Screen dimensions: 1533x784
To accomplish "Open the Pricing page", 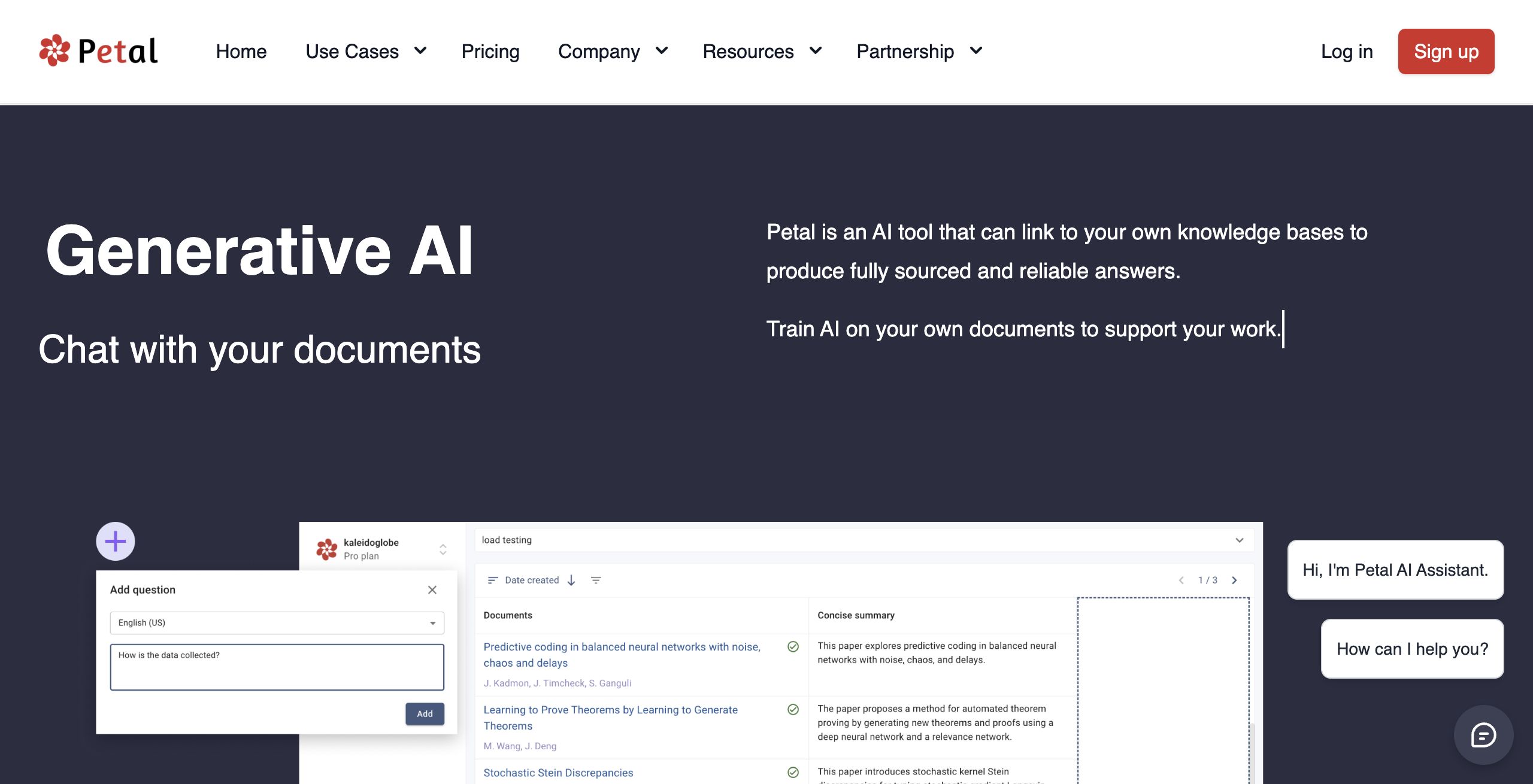I will (490, 51).
